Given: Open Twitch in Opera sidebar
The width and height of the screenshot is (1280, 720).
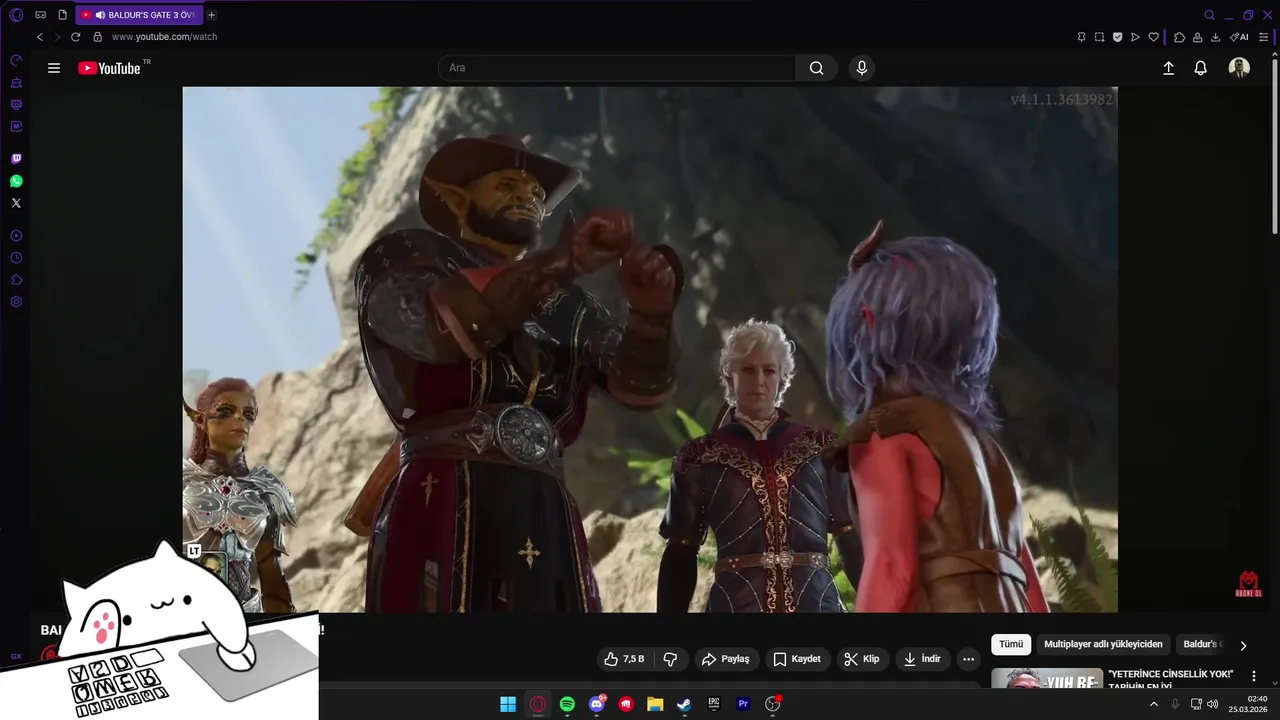Looking at the screenshot, I should click(x=16, y=159).
